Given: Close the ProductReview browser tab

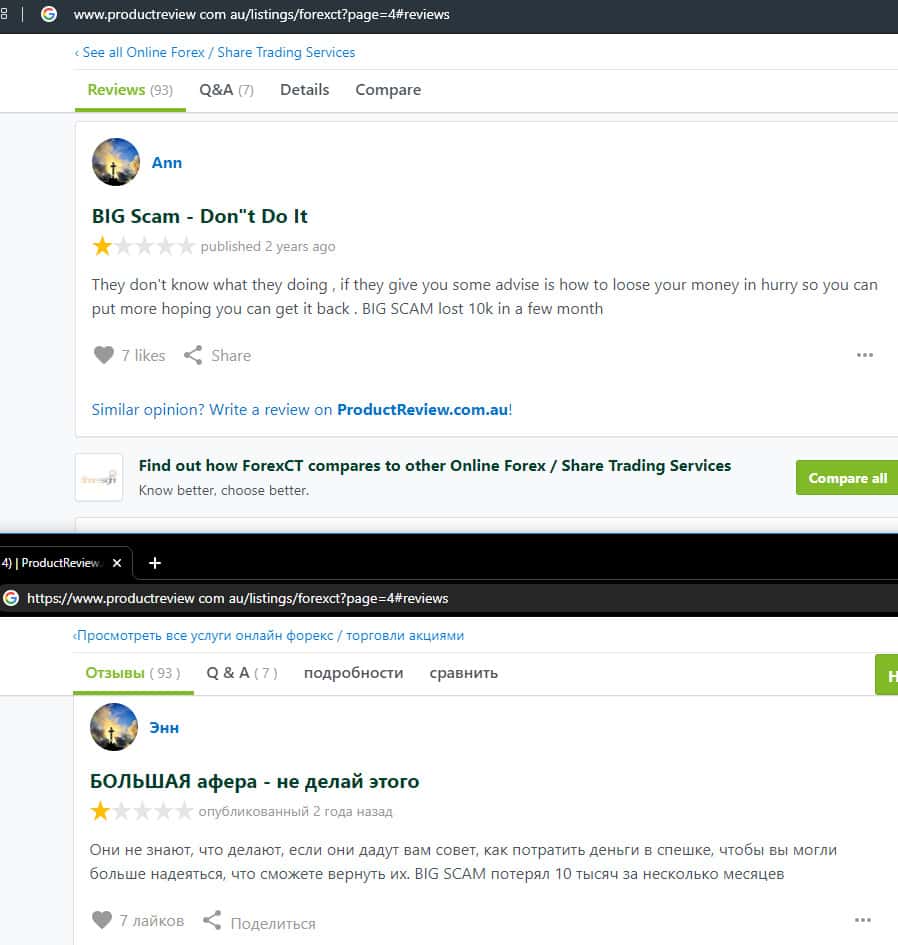Looking at the screenshot, I should pos(117,563).
